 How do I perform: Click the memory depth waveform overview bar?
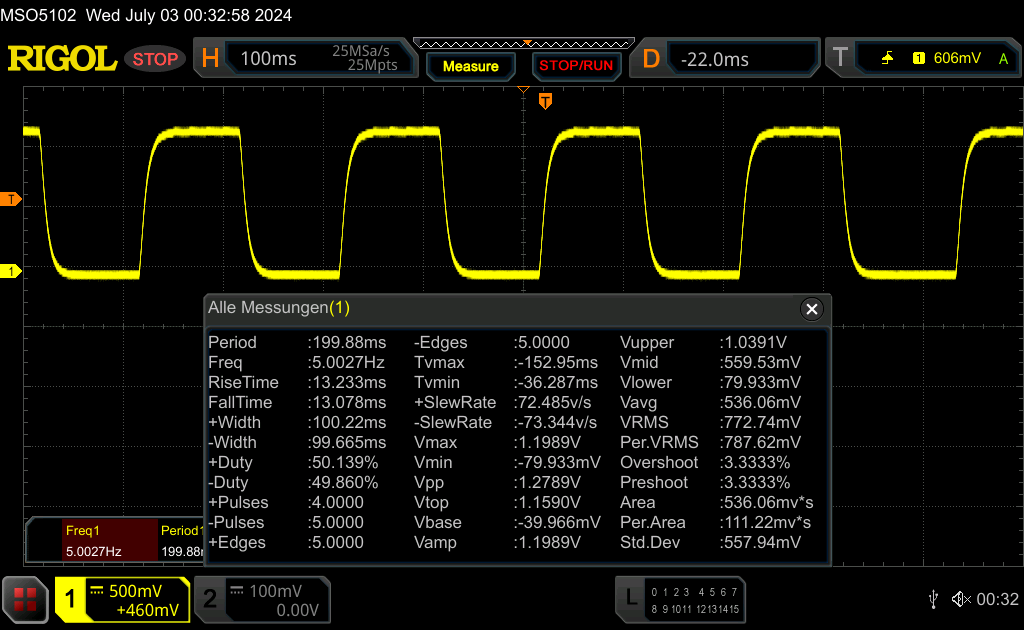(x=524, y=44)
